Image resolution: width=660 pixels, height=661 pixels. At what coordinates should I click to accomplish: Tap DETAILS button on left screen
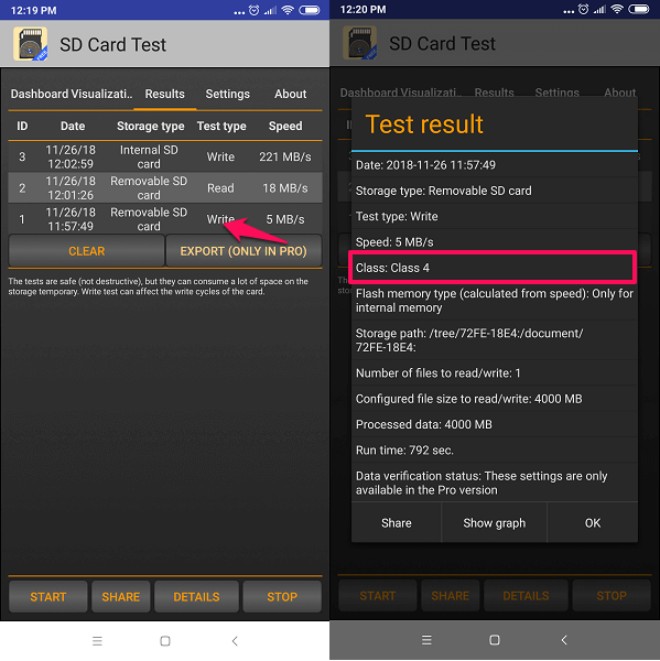(x=196, y=597)
